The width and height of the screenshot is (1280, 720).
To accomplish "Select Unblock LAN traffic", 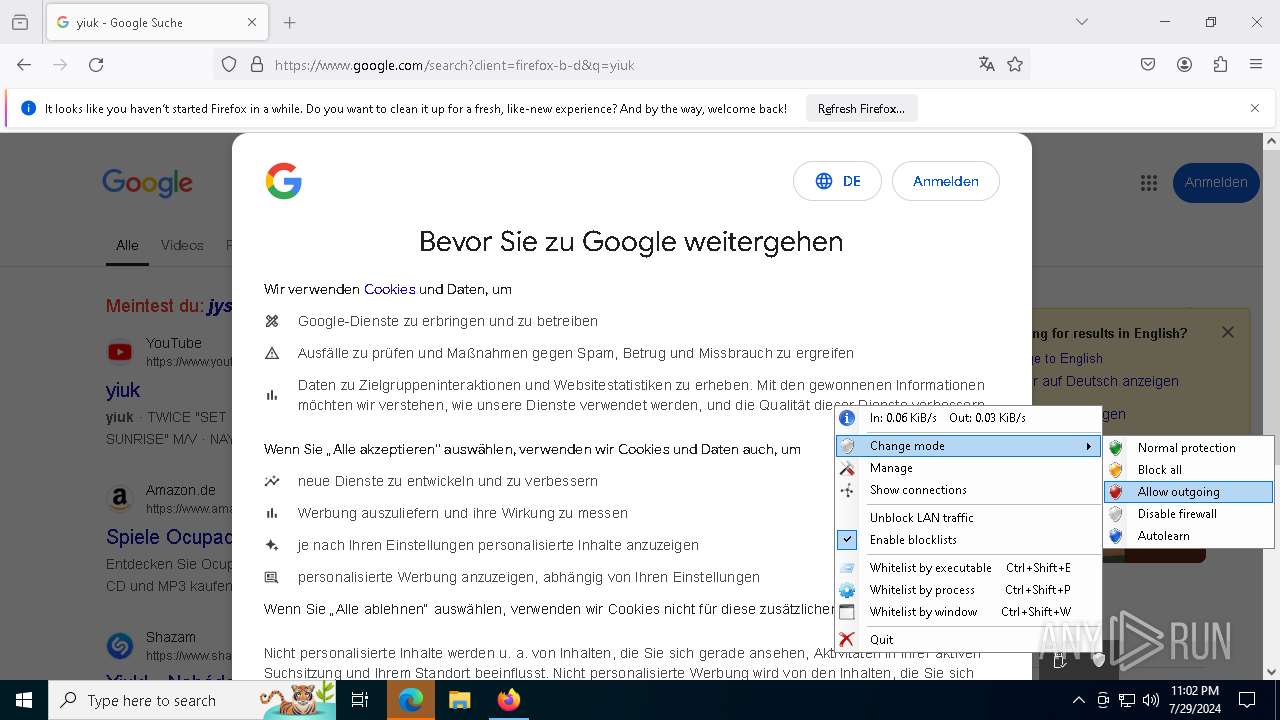I will click(x=968, y=518).
